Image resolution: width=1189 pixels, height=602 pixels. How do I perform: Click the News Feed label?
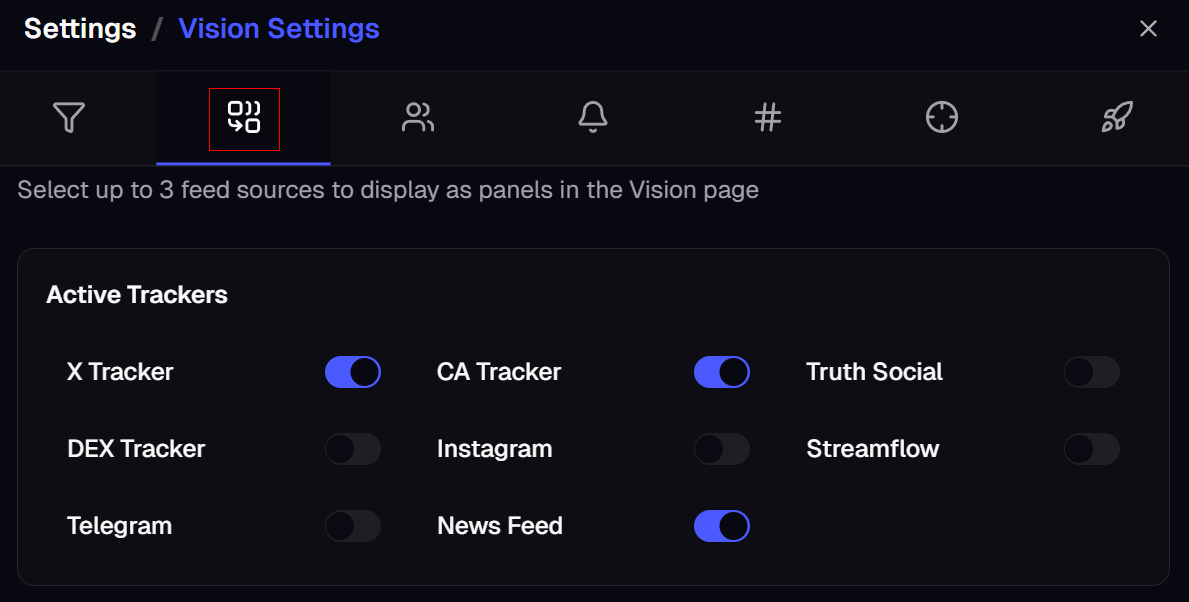[x=500, y=526]
